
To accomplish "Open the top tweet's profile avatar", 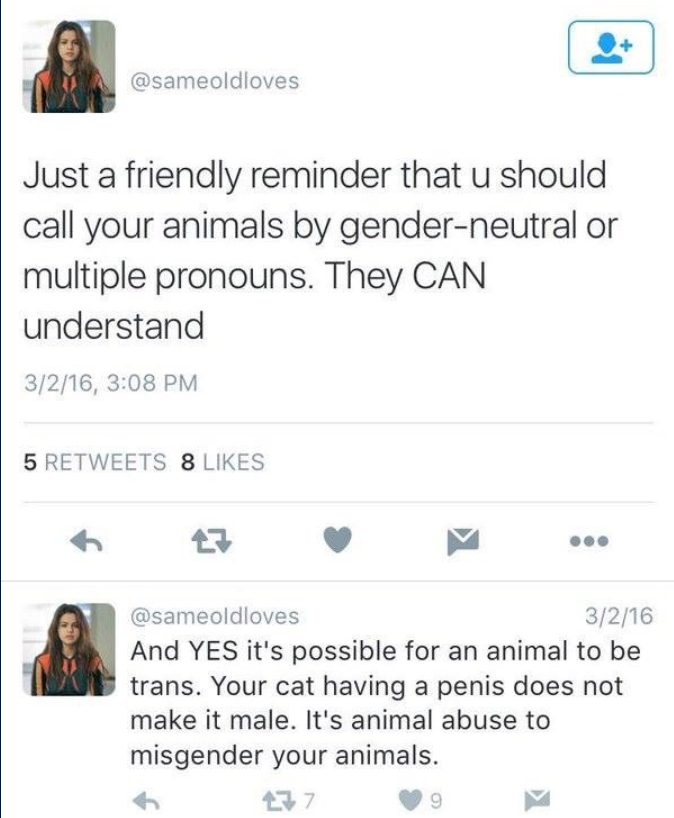I will (71, 66).
